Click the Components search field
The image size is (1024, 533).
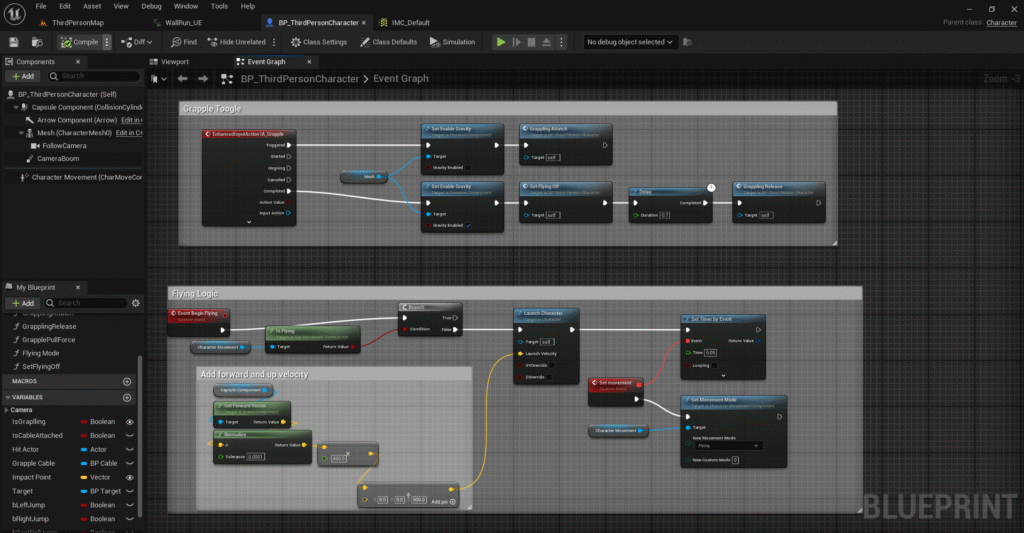[x=93, y=76]
